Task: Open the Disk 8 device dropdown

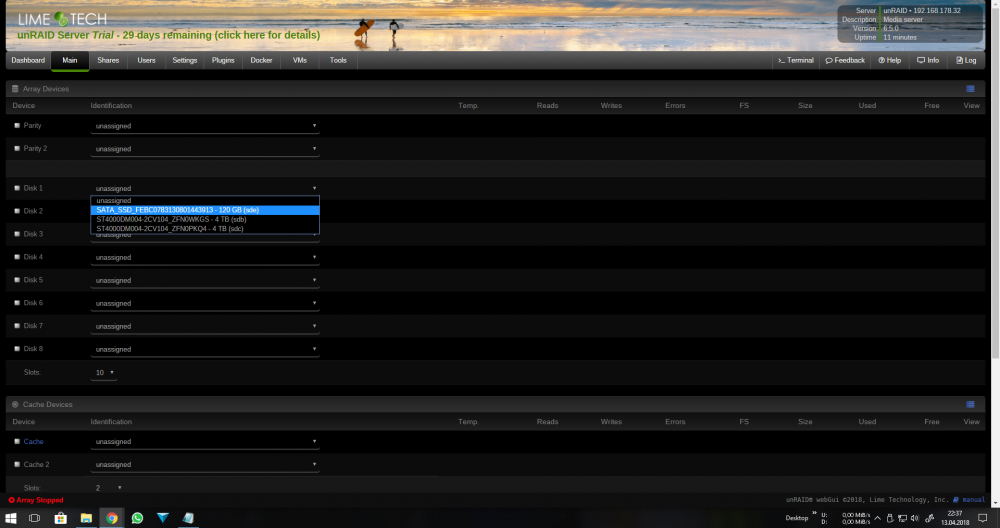Action: coord(205,349)
